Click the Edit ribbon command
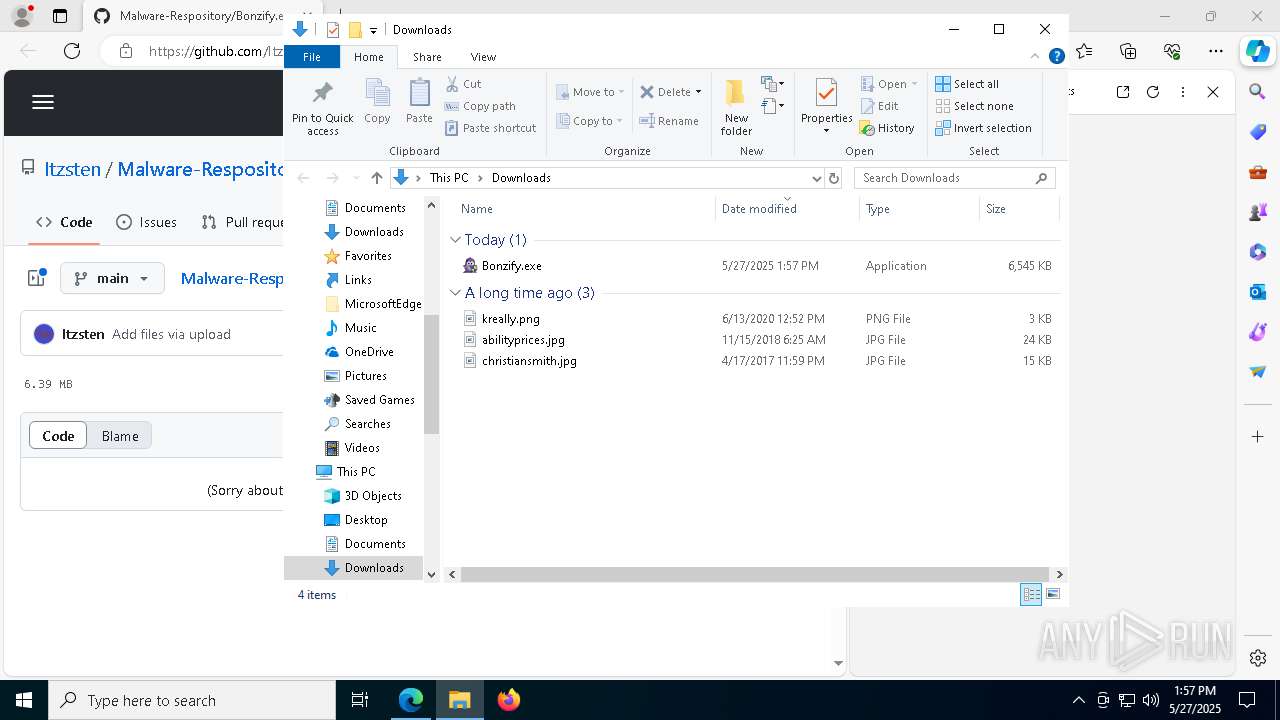The width and height of the screenshot is (1280, 720). [x=879, y=106]
